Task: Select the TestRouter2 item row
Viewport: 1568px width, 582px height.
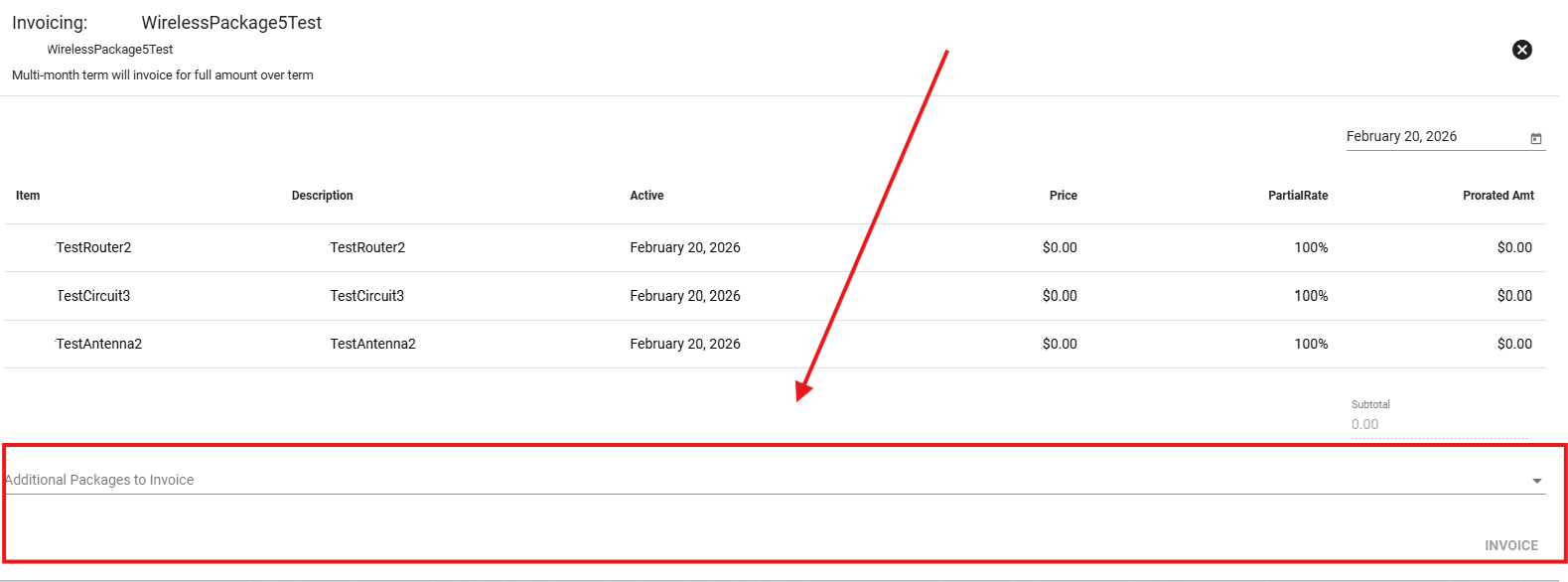Action: [x=93, y=248]
